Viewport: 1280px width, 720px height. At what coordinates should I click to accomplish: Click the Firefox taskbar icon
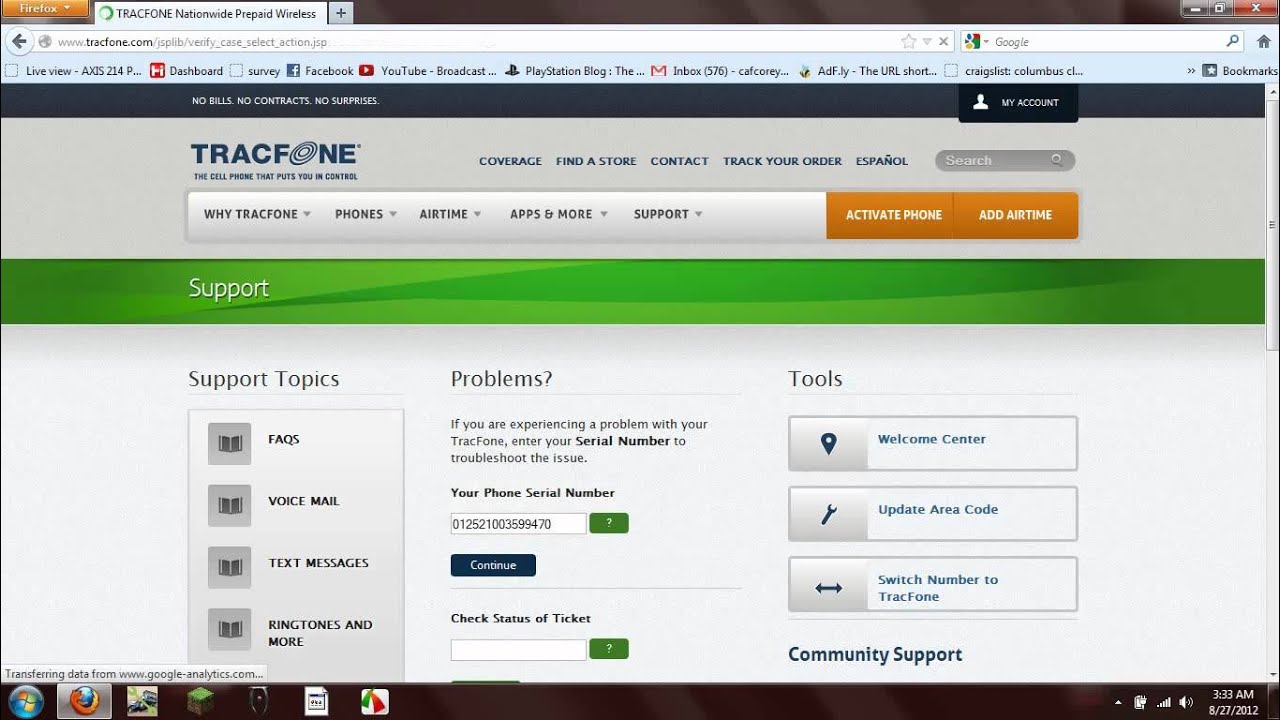[84, 702]
